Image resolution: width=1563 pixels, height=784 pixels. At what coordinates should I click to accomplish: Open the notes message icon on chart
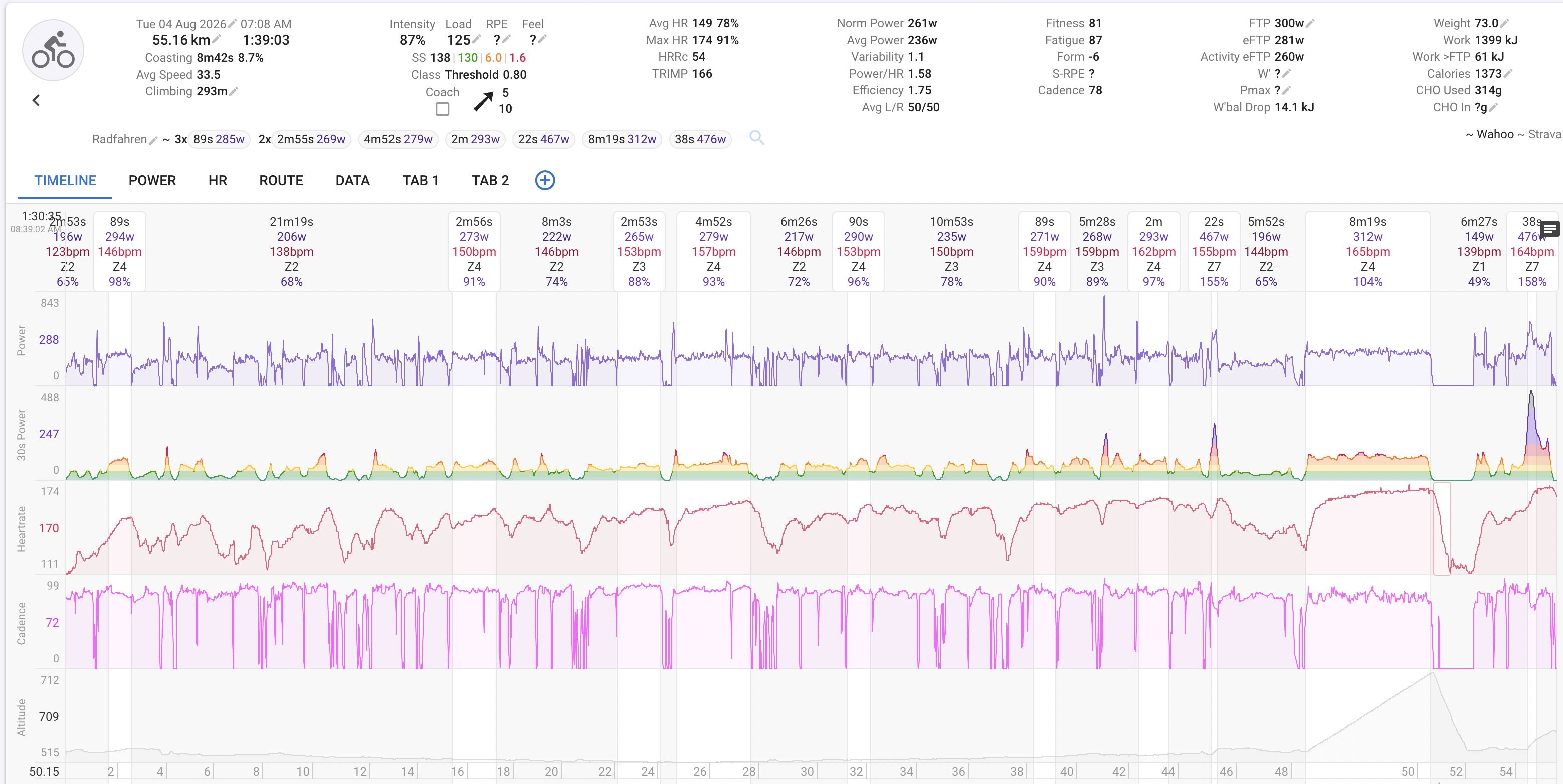click(x=1549, y=229)
